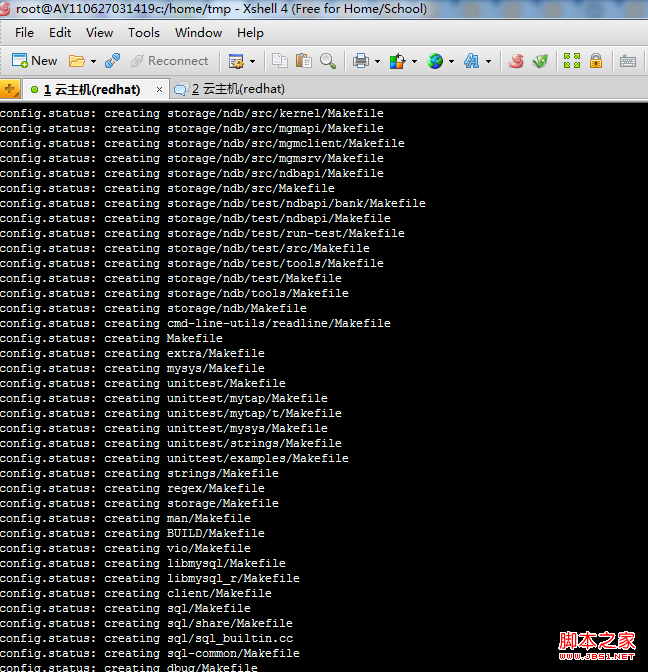Open the Window menu

click(x=198, y=32)
